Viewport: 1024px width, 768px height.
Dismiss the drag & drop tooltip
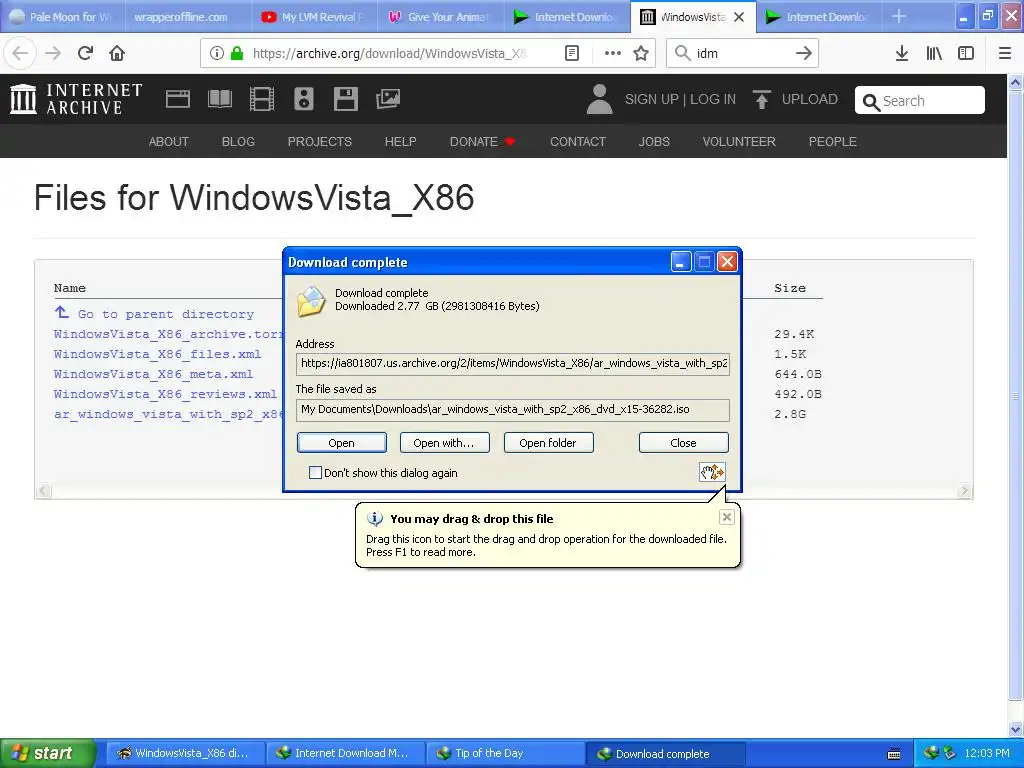pos(726,517)
